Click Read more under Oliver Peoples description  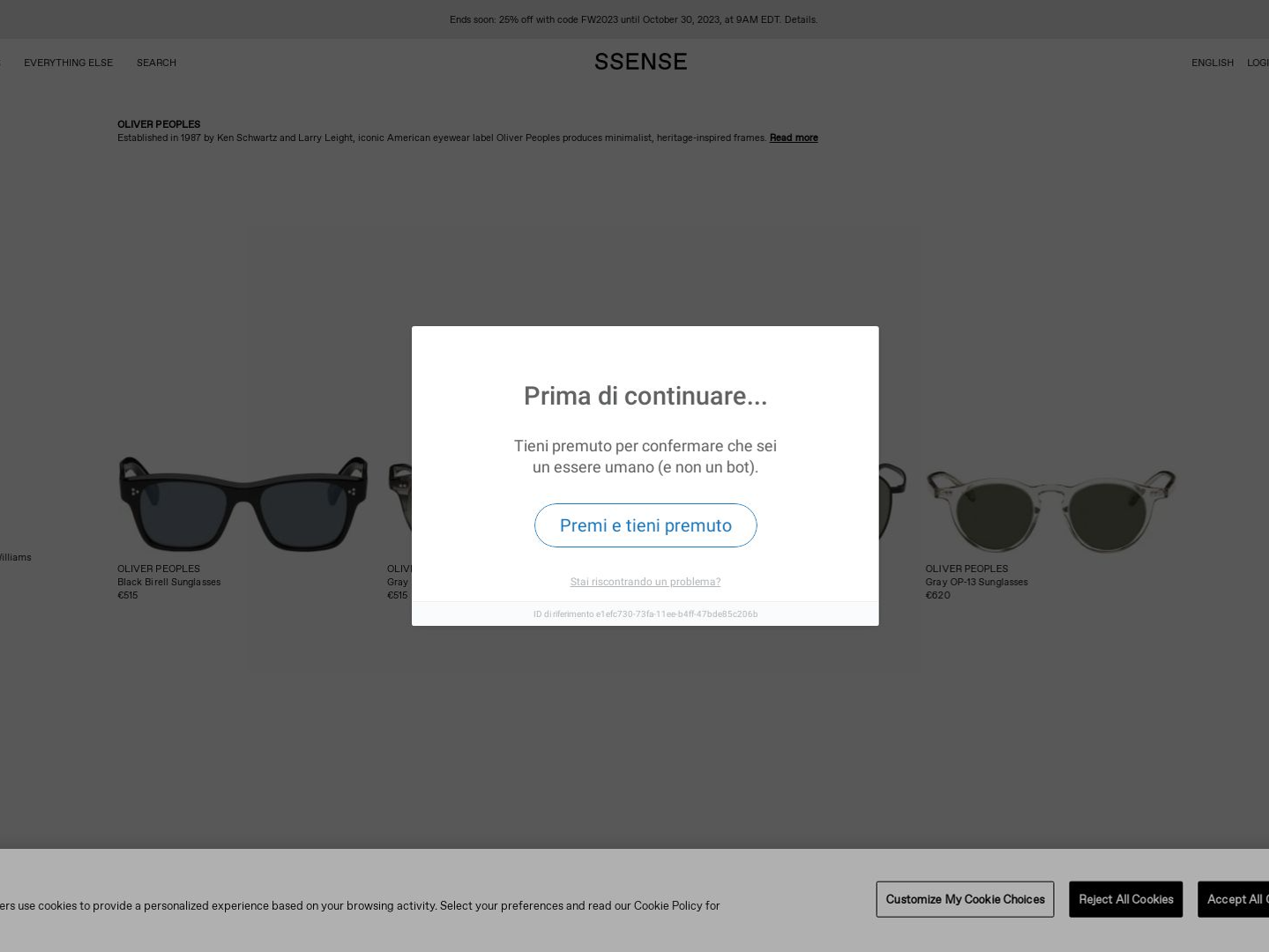click(x=794, y=138)
